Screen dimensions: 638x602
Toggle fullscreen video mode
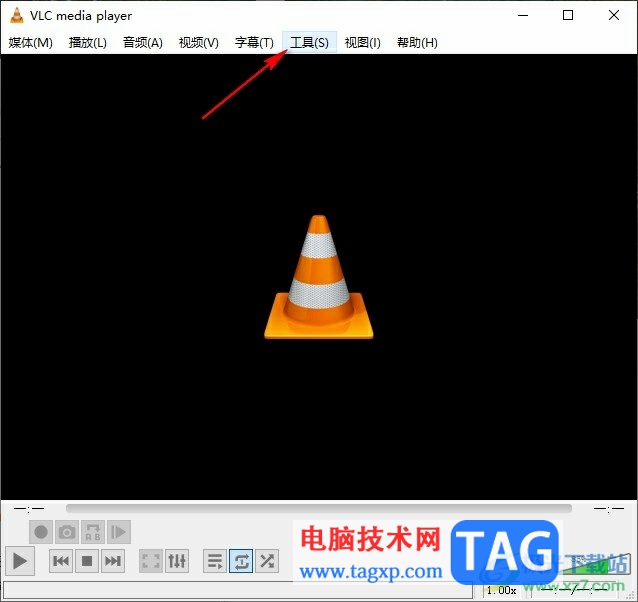point(151,561)
